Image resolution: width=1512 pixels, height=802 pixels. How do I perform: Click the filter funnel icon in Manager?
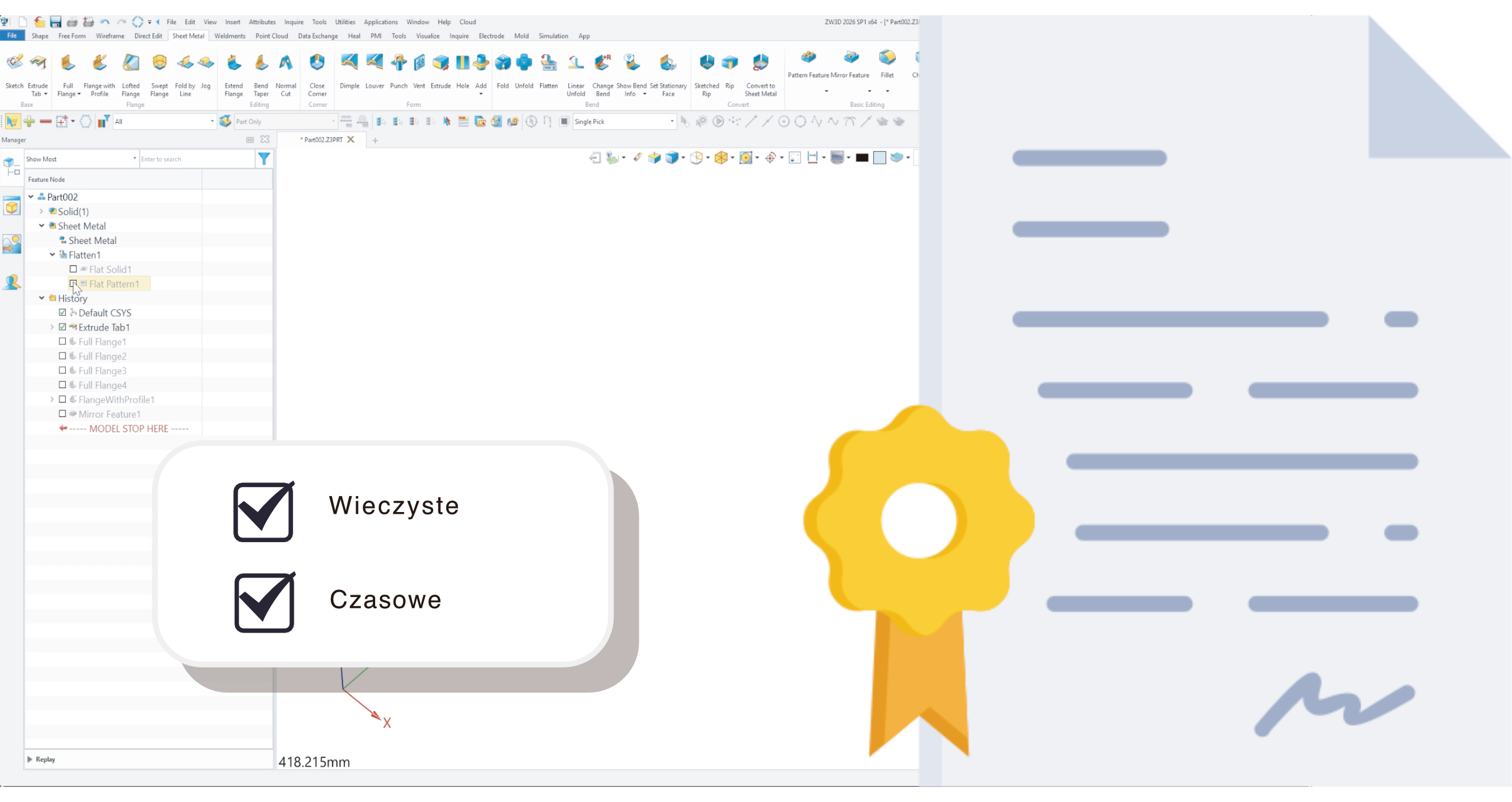[264, 159]
